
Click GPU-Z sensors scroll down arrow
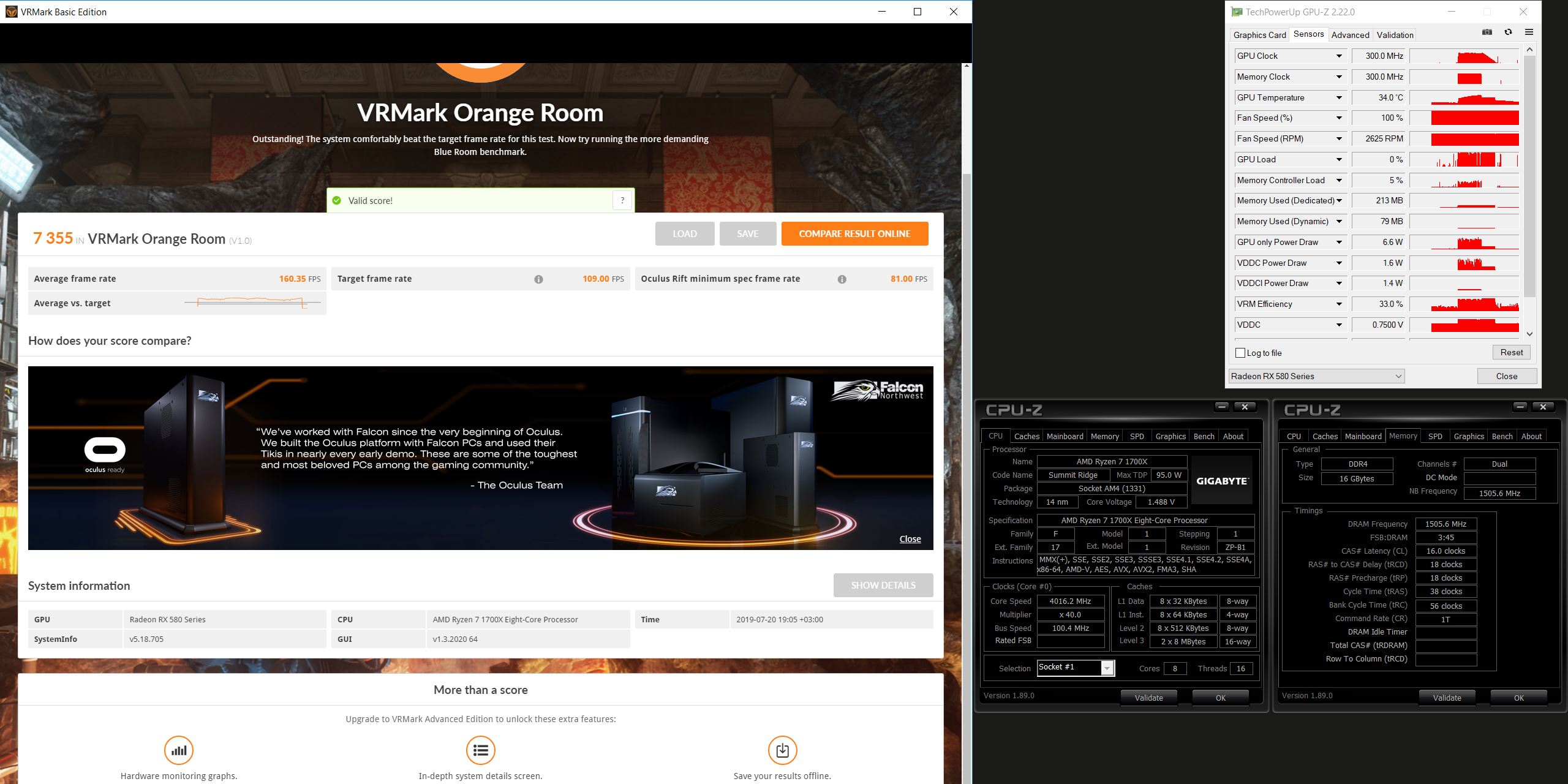(1529, 334)
